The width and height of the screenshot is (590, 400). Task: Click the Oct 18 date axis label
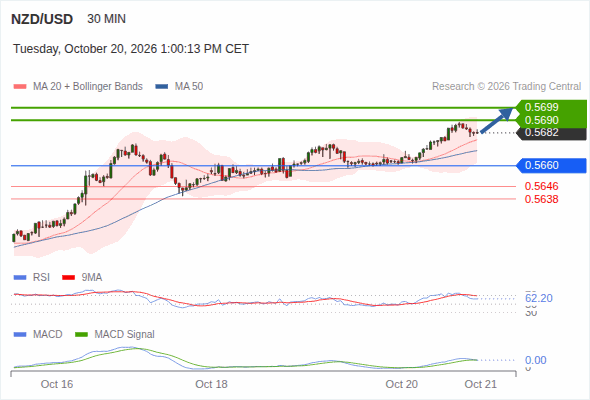tap(211, 384)
